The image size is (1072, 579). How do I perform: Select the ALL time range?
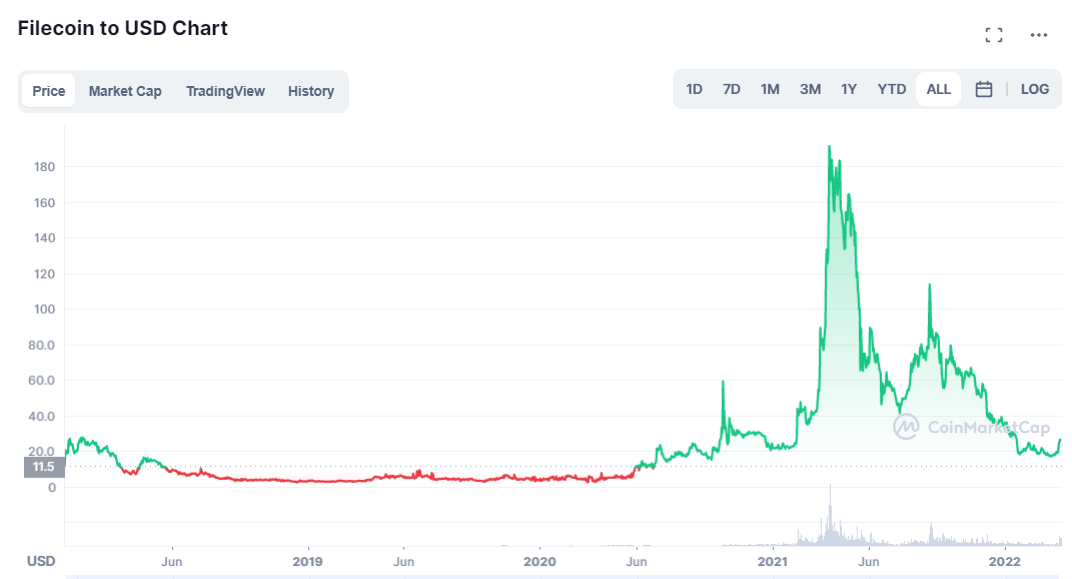(x=939, y=89)
